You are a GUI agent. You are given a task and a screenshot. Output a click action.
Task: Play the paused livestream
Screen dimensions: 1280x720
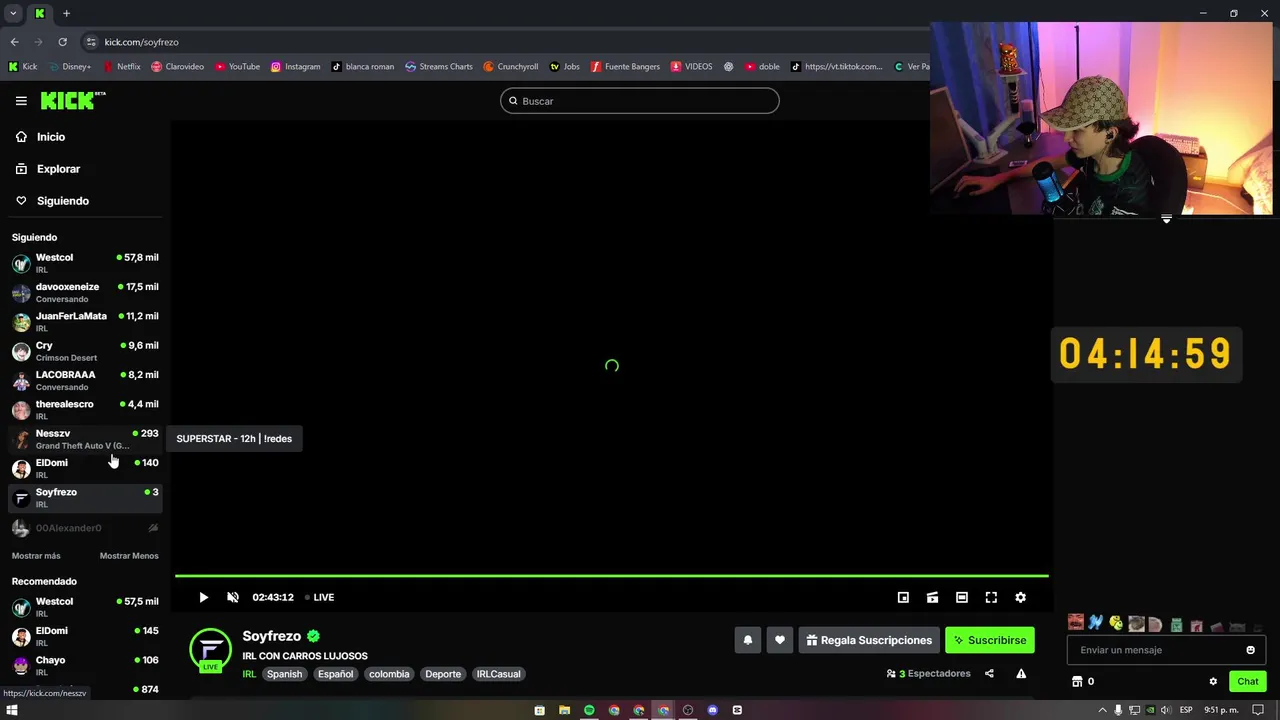203,597
